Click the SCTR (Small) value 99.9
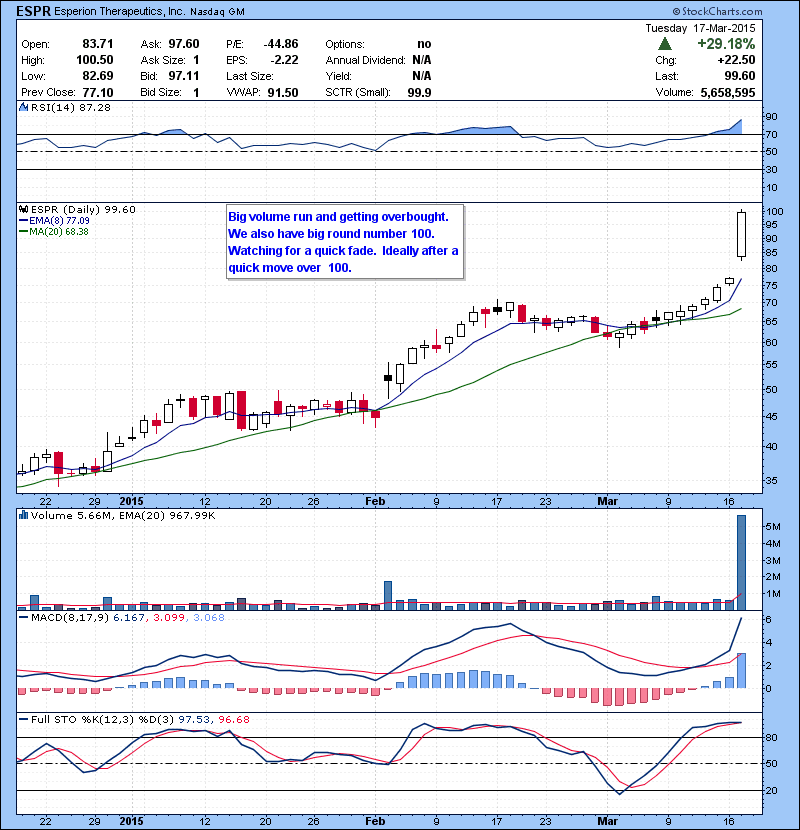This screenshot has height=830, width=800. 419,93
